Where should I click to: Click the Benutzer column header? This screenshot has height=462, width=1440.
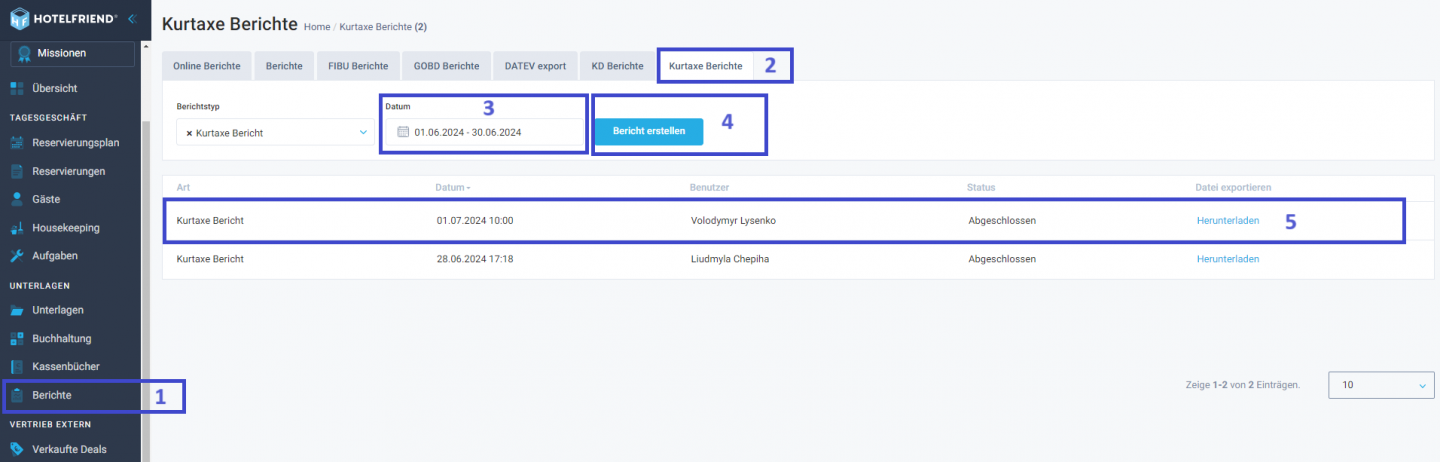709,188
